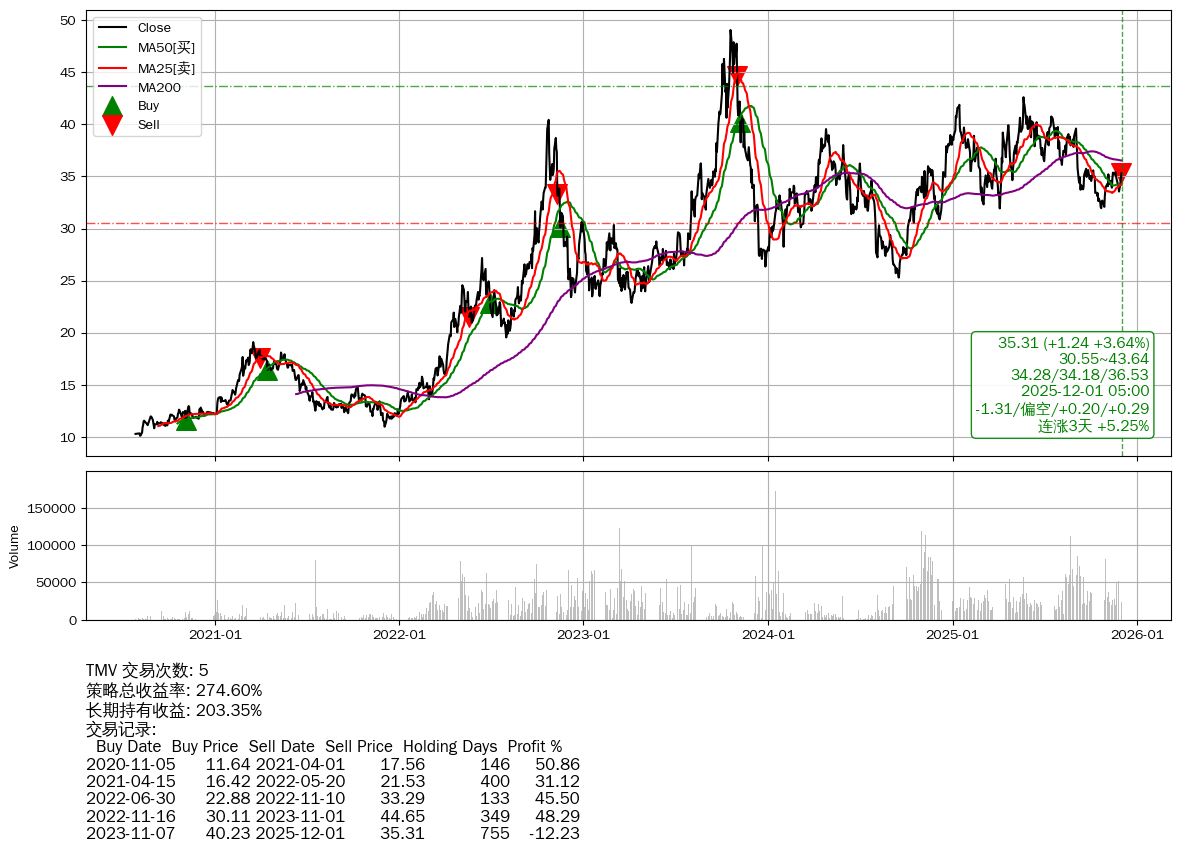Screen dimensions: 1181x852
Task: Click the 2025-01 x-axis tick label
Action: (952, 634)
